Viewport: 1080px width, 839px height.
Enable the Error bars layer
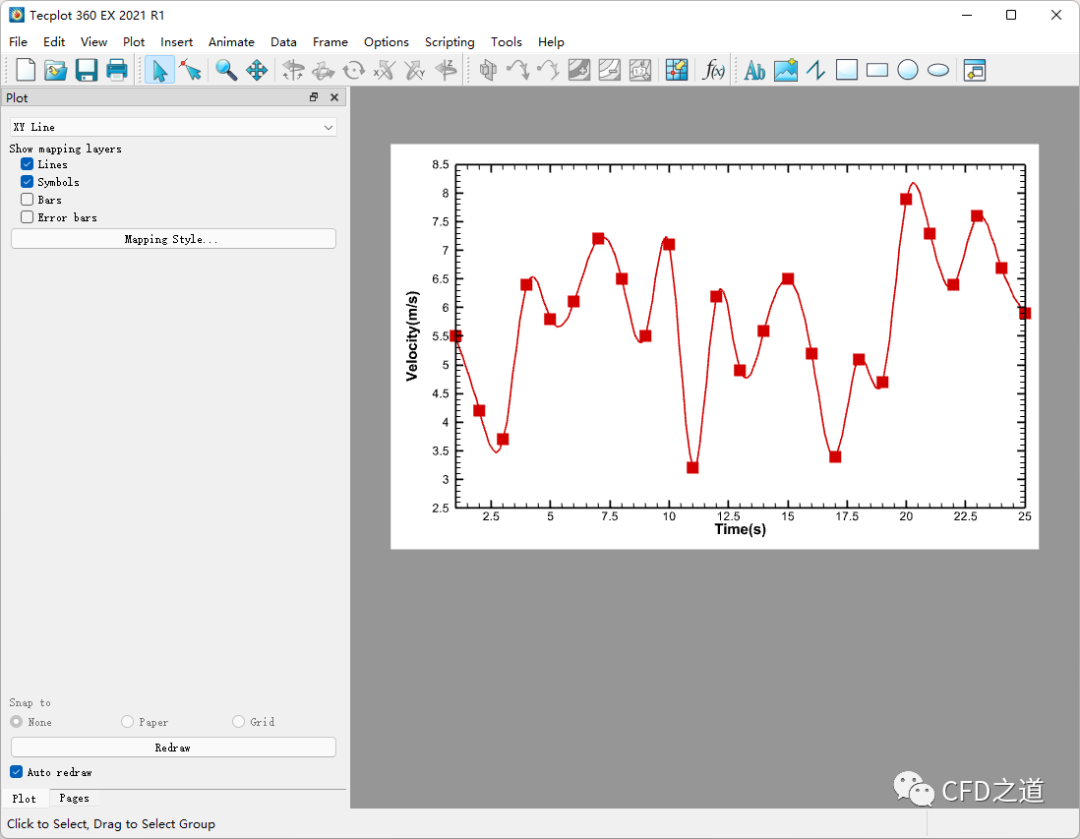click(28, 217)
